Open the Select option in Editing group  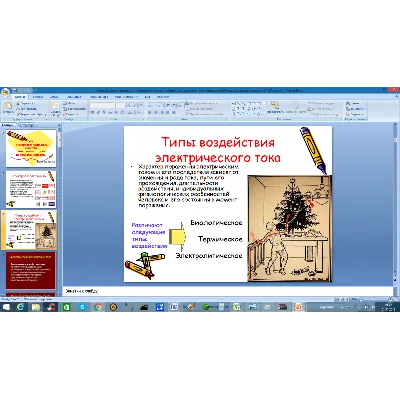(x=355, y=114)
